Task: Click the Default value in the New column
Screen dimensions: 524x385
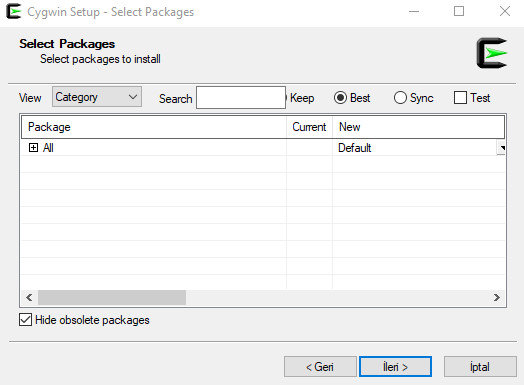Action: (355, 148)
